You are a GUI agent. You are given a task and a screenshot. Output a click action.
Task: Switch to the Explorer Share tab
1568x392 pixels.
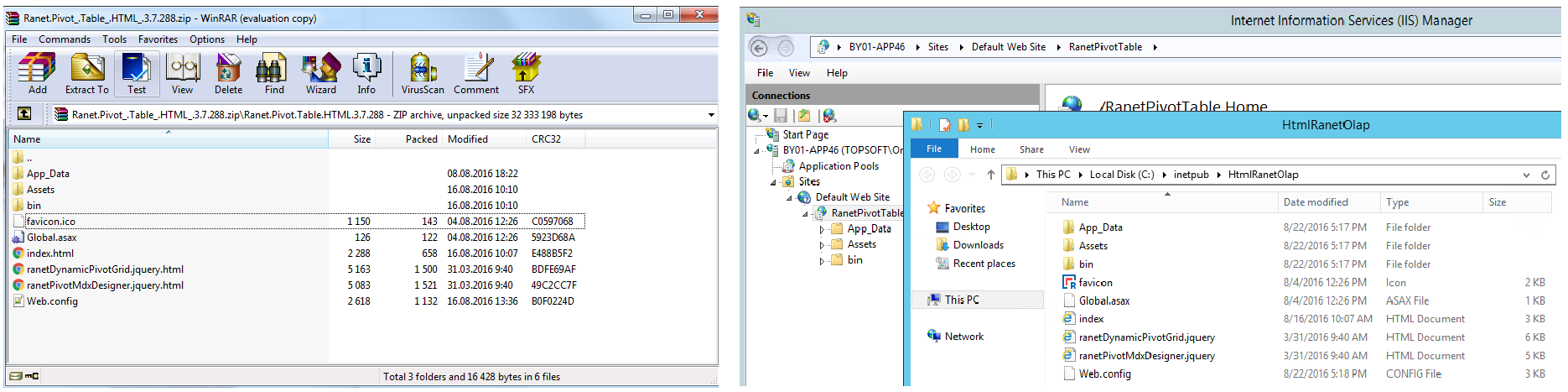[x=1031, y=149]
